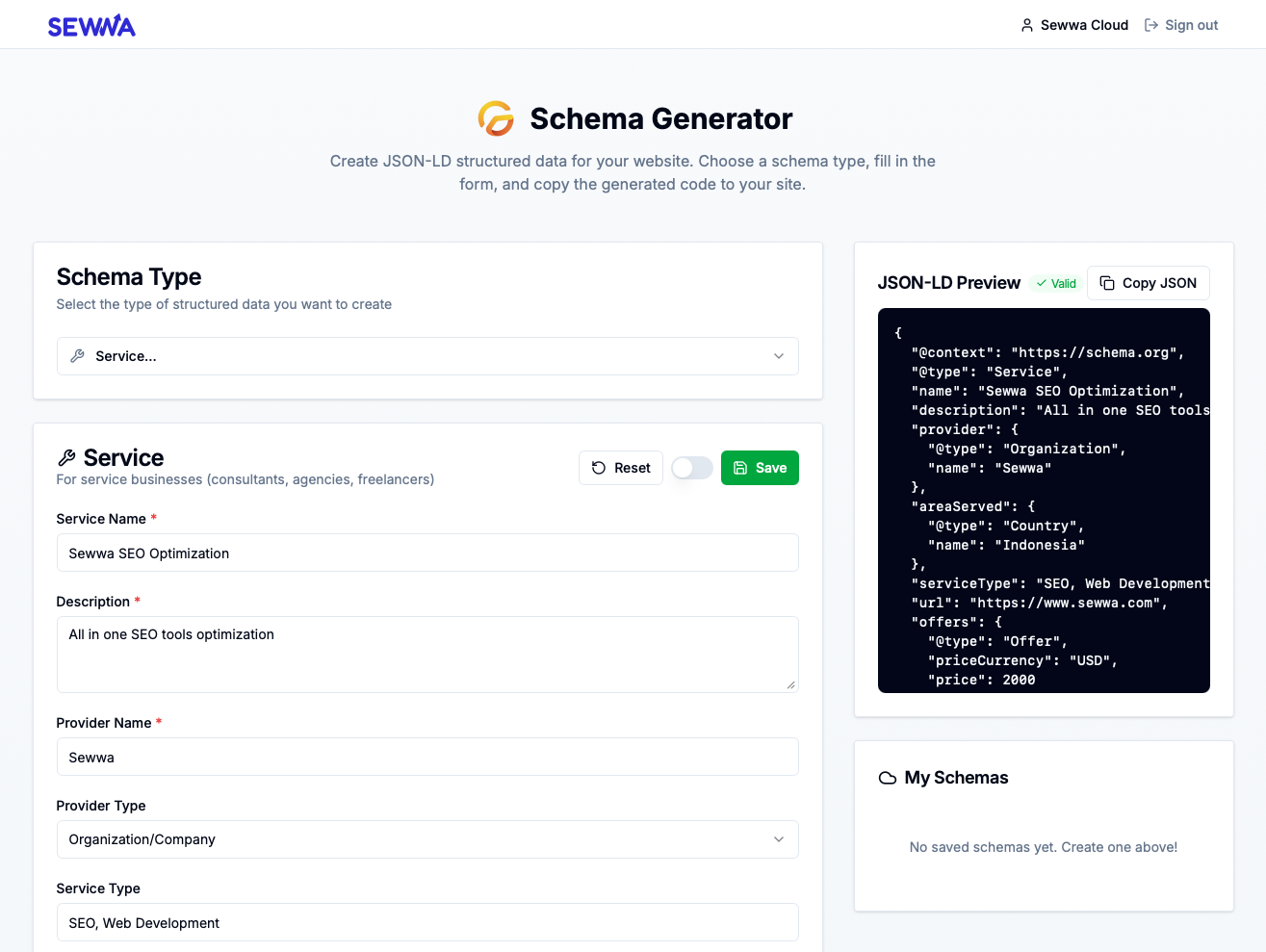Click the cloud icon next to My Schemas

(887, 778)
